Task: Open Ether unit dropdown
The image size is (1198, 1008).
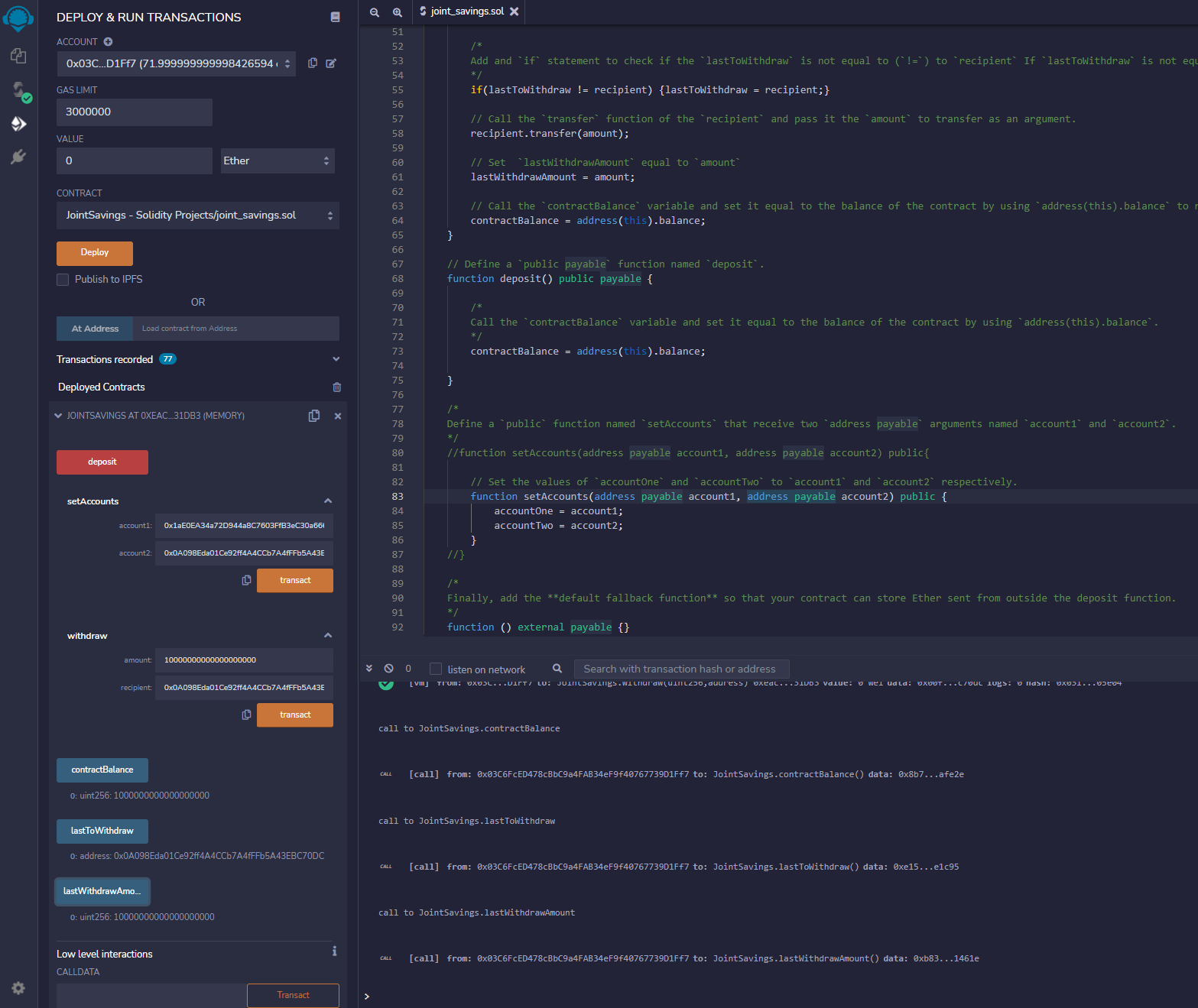Action: pos(278,160)
